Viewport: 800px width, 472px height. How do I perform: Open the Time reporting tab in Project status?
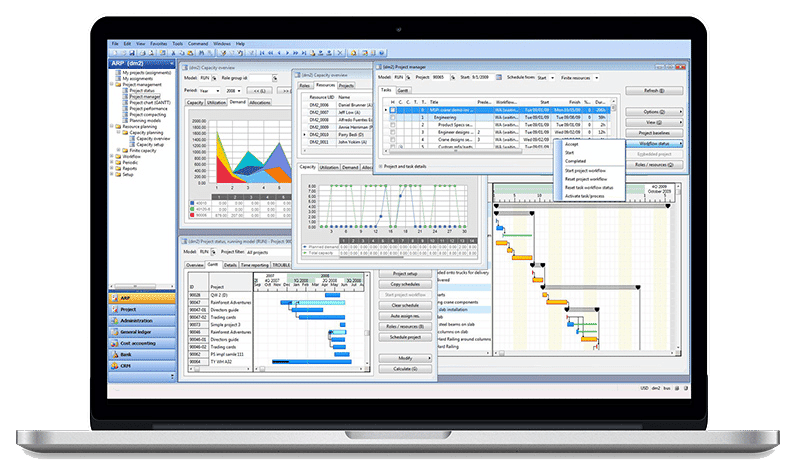(x=255, y=265)
